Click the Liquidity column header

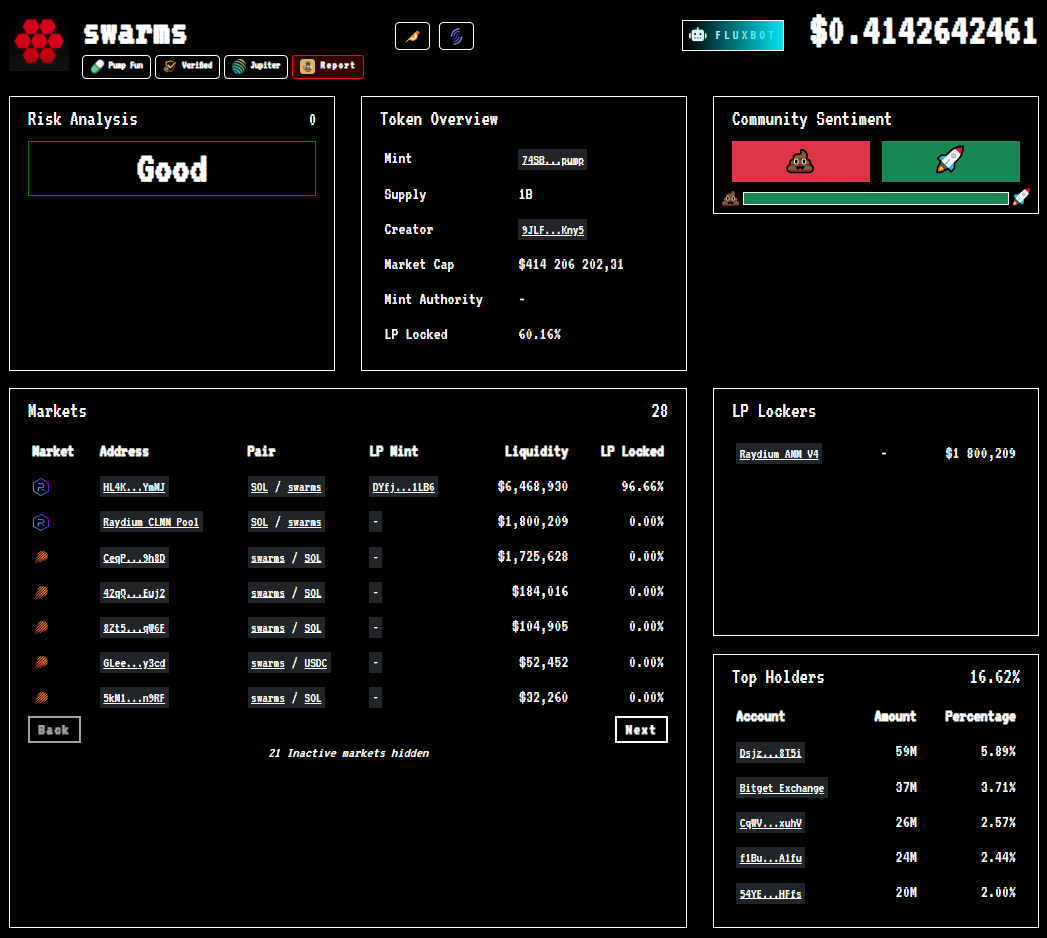click(536, 452)
